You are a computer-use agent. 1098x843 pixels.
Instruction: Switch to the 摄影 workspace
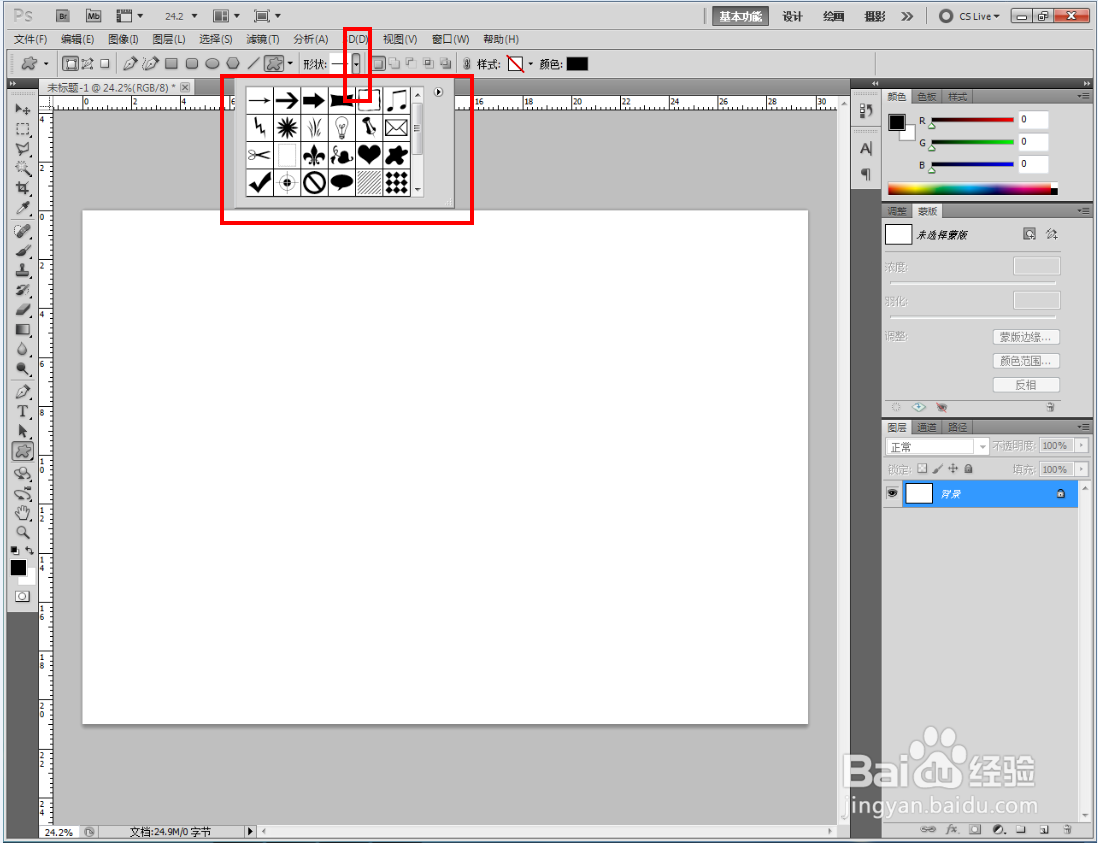tap(875, 15)
